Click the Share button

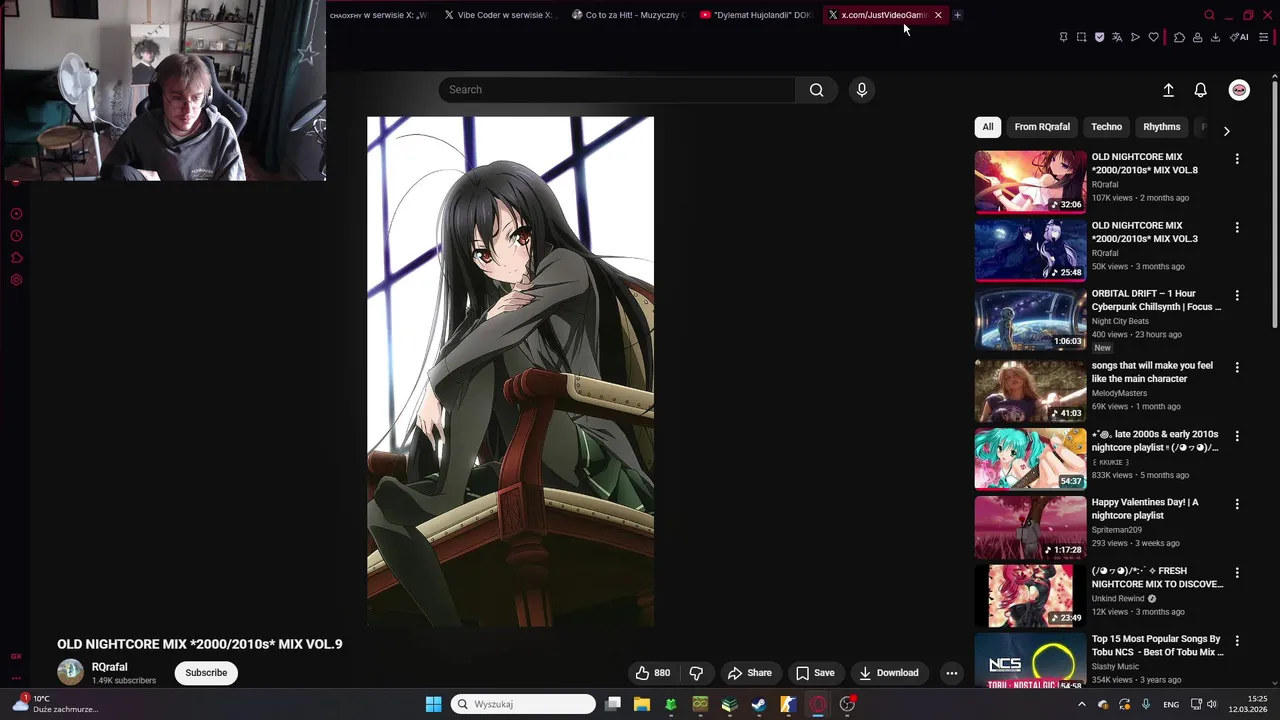click(750, 673)
